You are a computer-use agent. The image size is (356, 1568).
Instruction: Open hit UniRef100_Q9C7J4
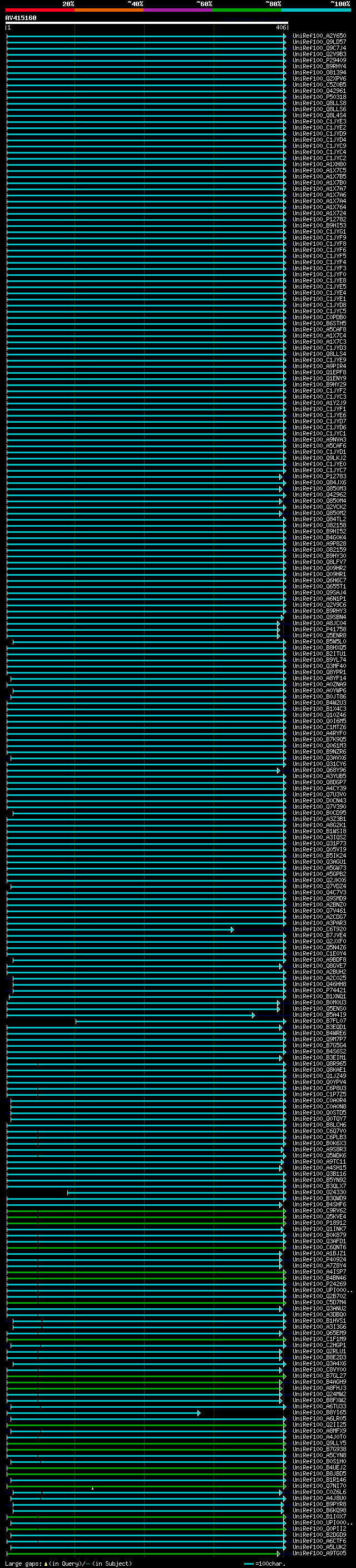click(x=319, y=48)
